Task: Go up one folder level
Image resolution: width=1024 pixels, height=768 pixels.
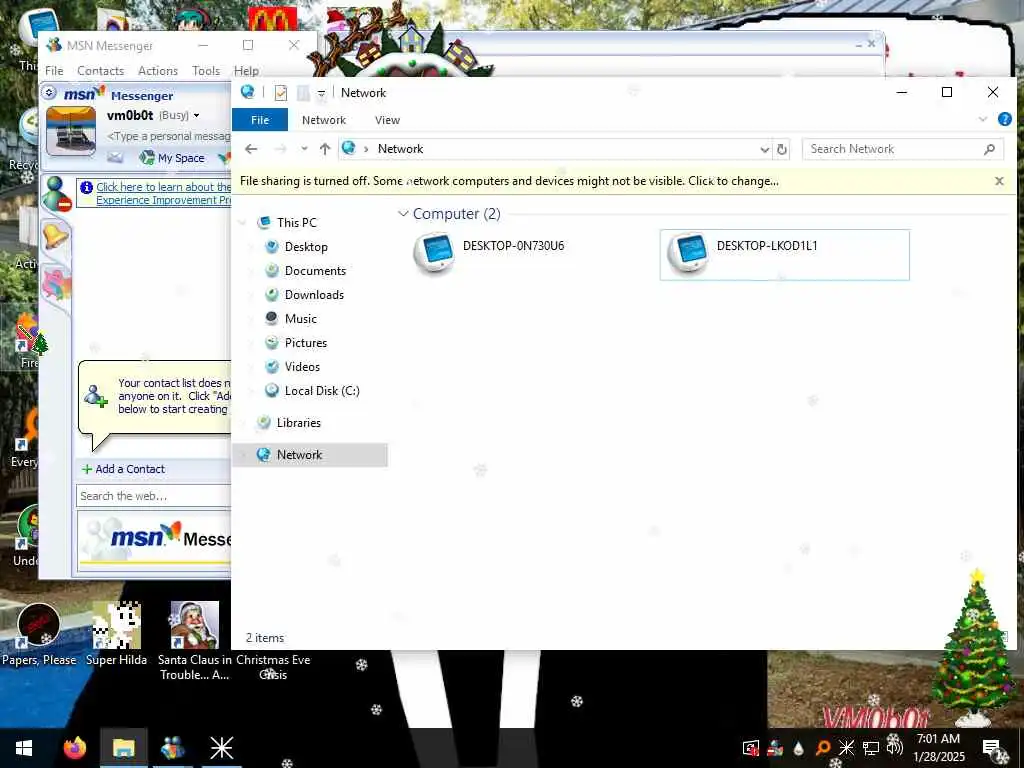Action: [x=325, y=149]
